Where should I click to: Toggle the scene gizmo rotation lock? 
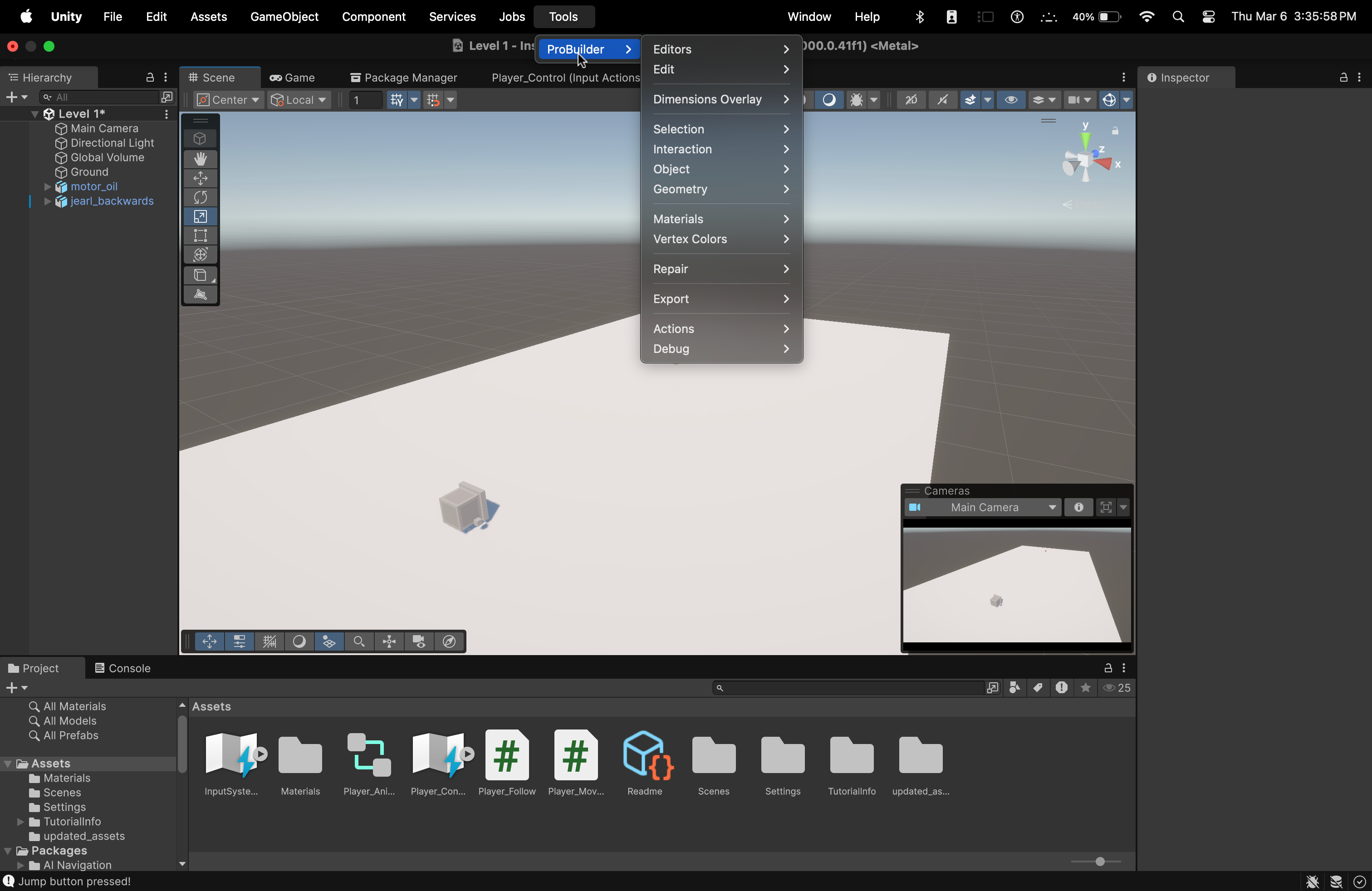(x=1116, y=132)
